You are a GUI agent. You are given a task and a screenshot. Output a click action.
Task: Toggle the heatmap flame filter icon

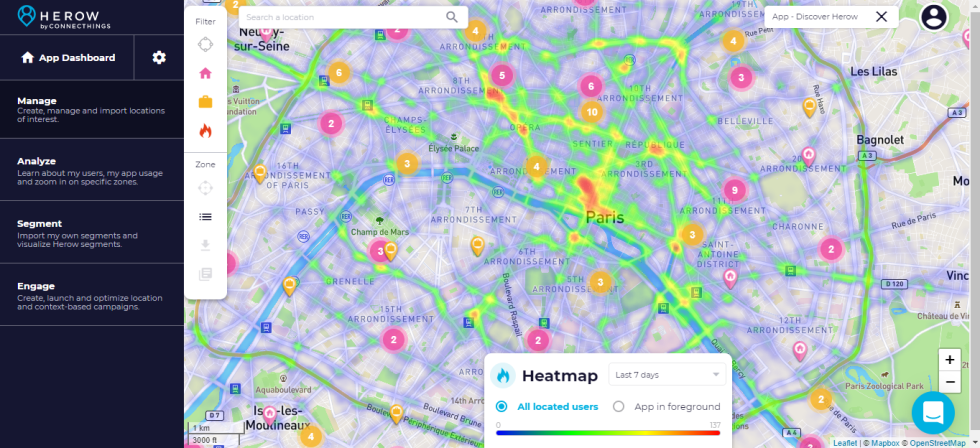tap(205, 130)
